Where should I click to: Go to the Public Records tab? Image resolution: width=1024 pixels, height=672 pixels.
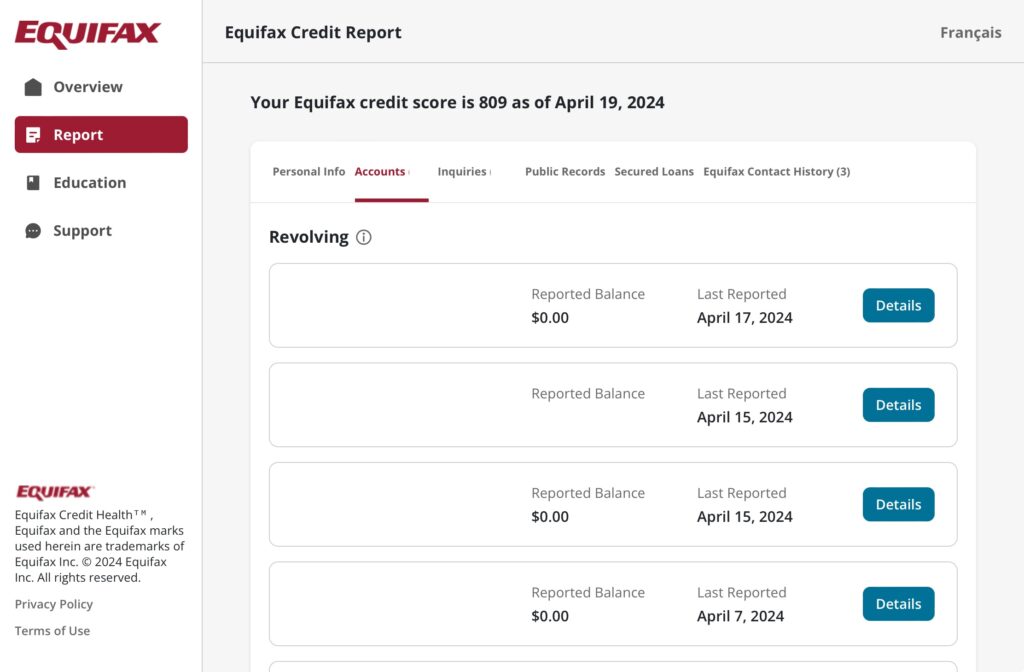pyautogui.click(x=565, y=172)
